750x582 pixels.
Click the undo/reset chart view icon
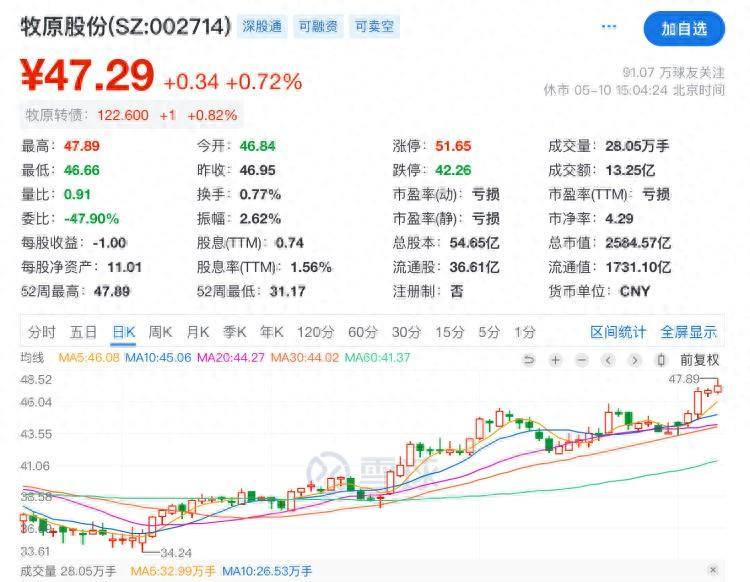point(529,360)
